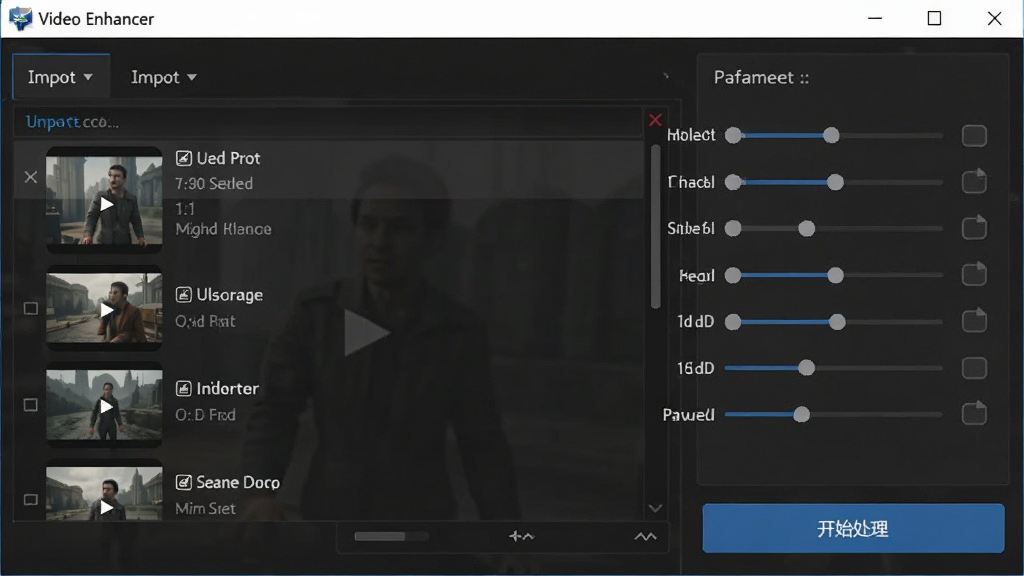Click the reset icon next to Paweul slider
The width and height of the screenshot is (1024, 576).
coord(974,413)
